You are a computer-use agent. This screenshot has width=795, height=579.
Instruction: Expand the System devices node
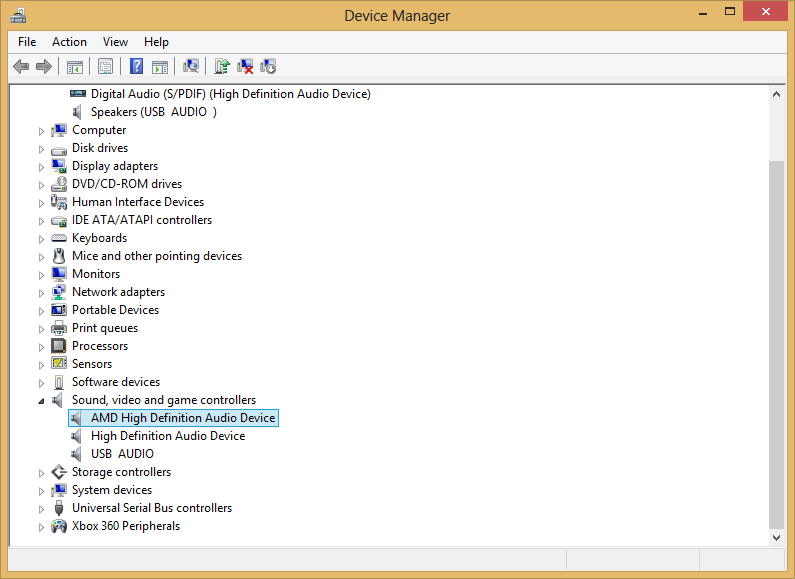click(x=41, y=491)
